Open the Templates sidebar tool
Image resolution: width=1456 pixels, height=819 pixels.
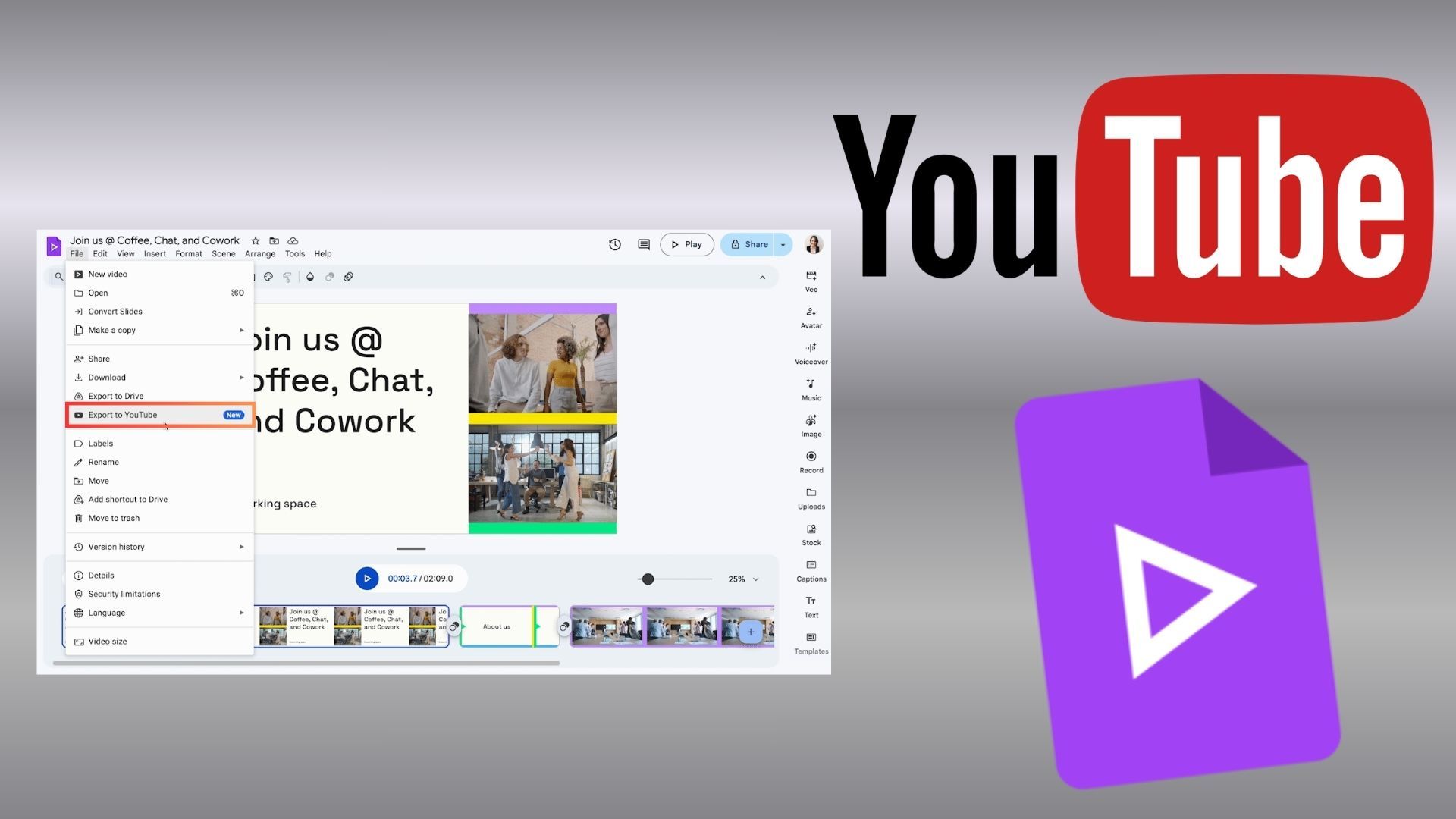(x=811, y=644)
